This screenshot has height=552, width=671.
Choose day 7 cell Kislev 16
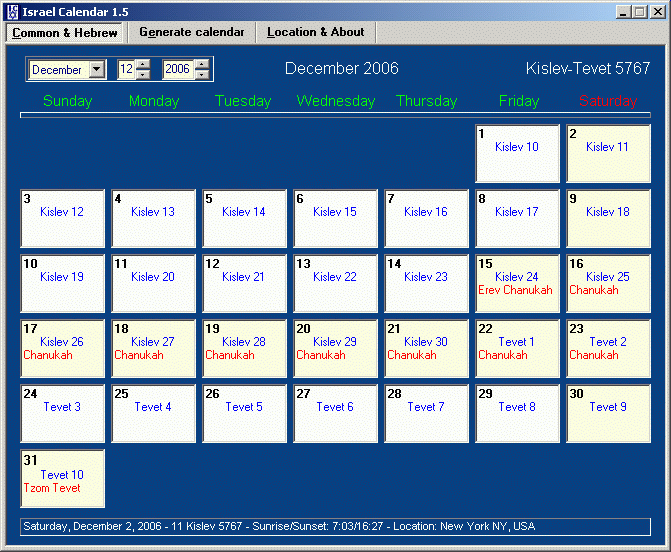pos(426,219)
